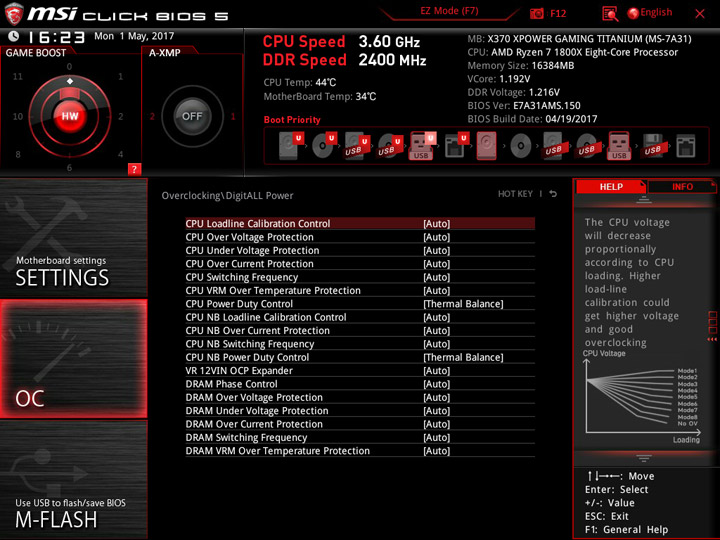Click the A-XMP panel title

165,53
